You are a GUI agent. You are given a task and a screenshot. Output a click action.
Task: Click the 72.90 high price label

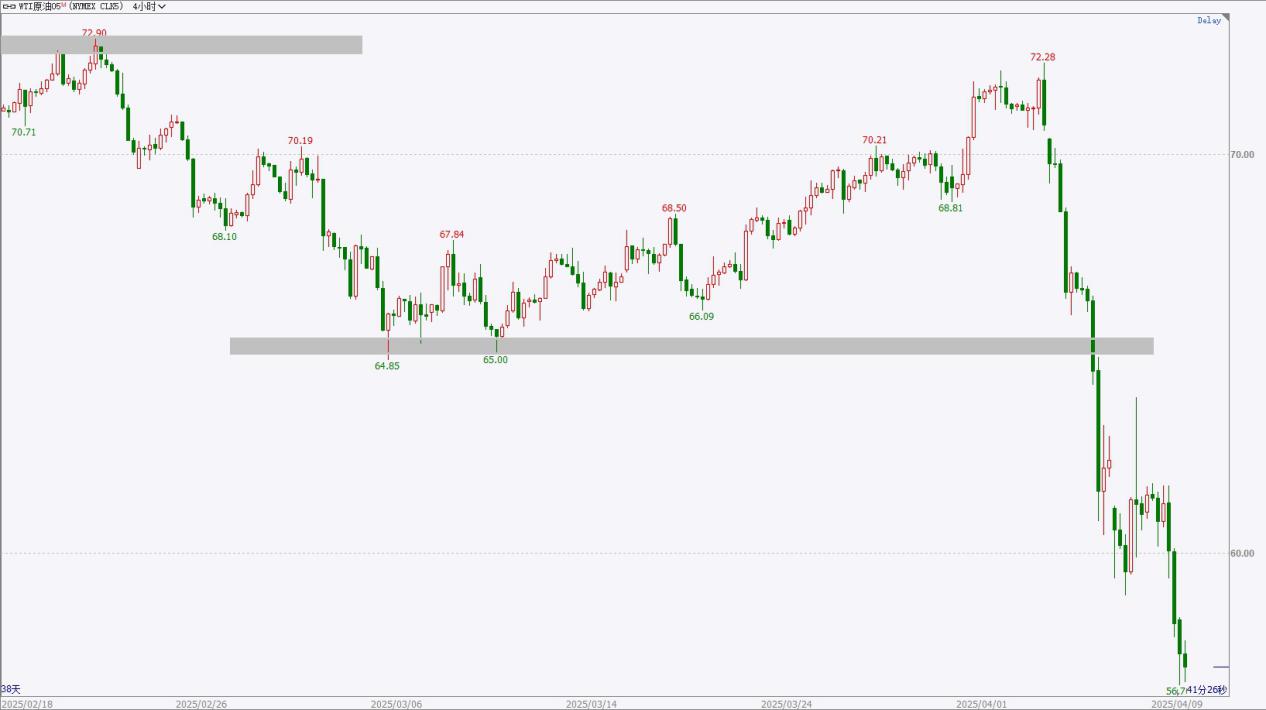(x=94, y=33)
